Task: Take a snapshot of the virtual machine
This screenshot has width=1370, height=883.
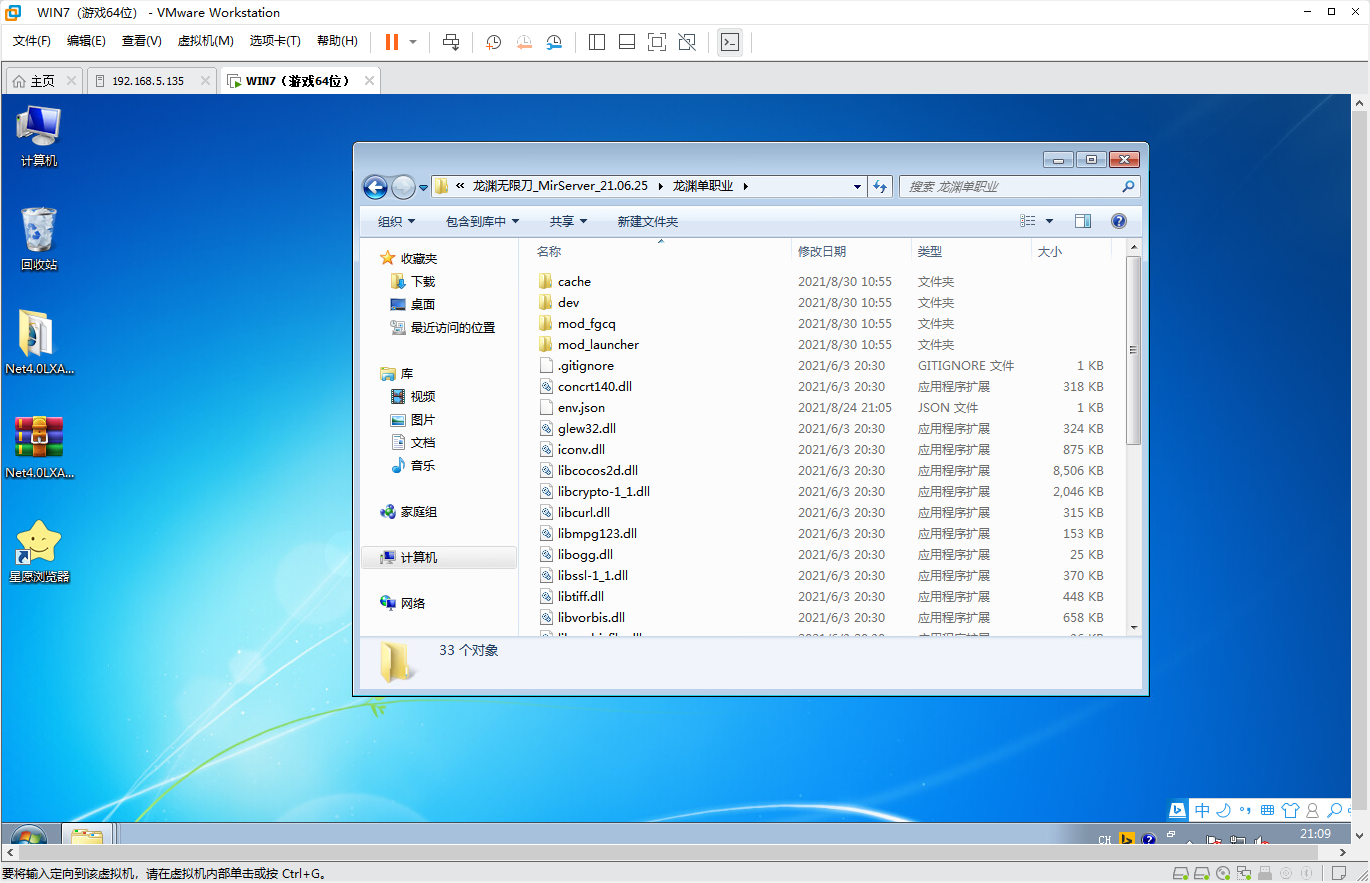Action: [494, 42]
